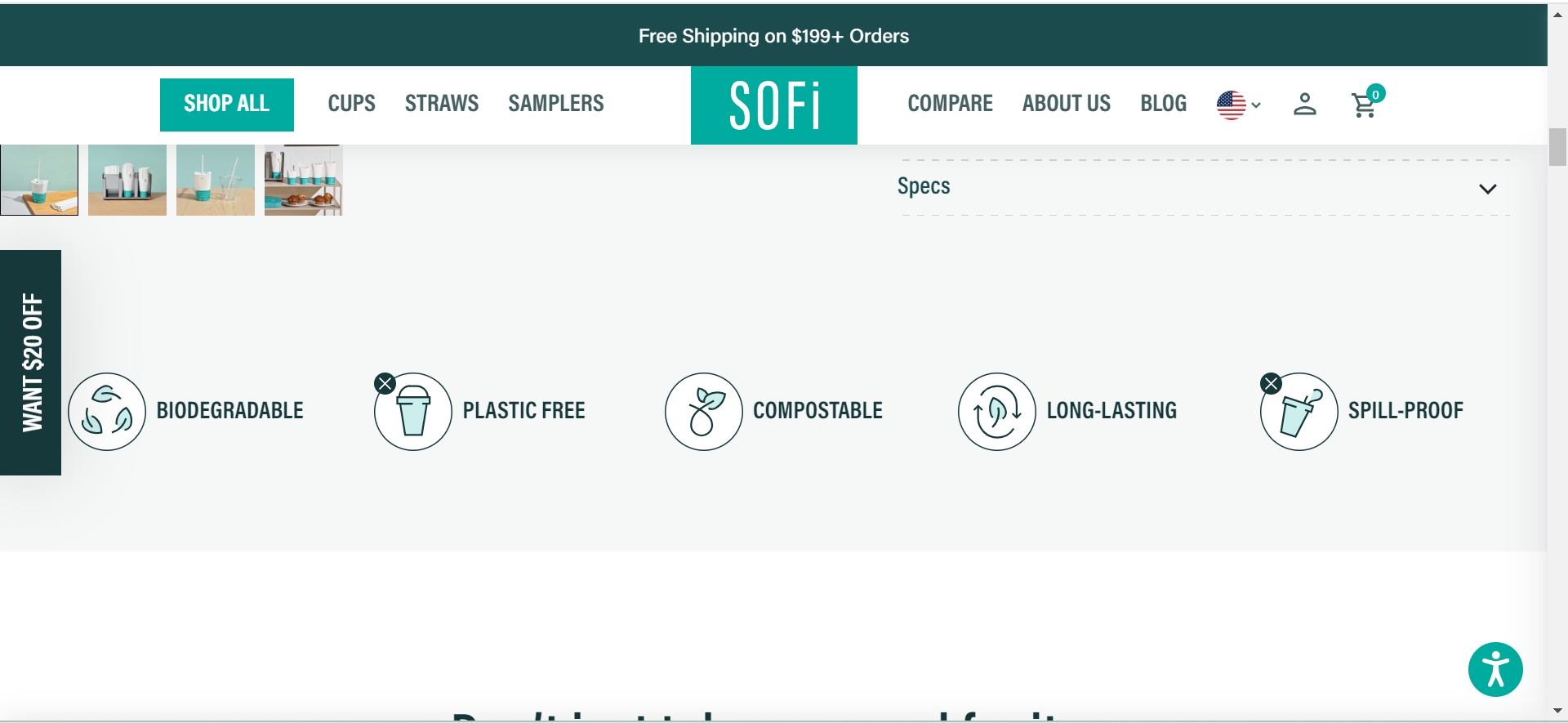This screenshot has width=1568, height=723.
Task: Click the PLASTIC FREE label text
Action: click(524, 411)
